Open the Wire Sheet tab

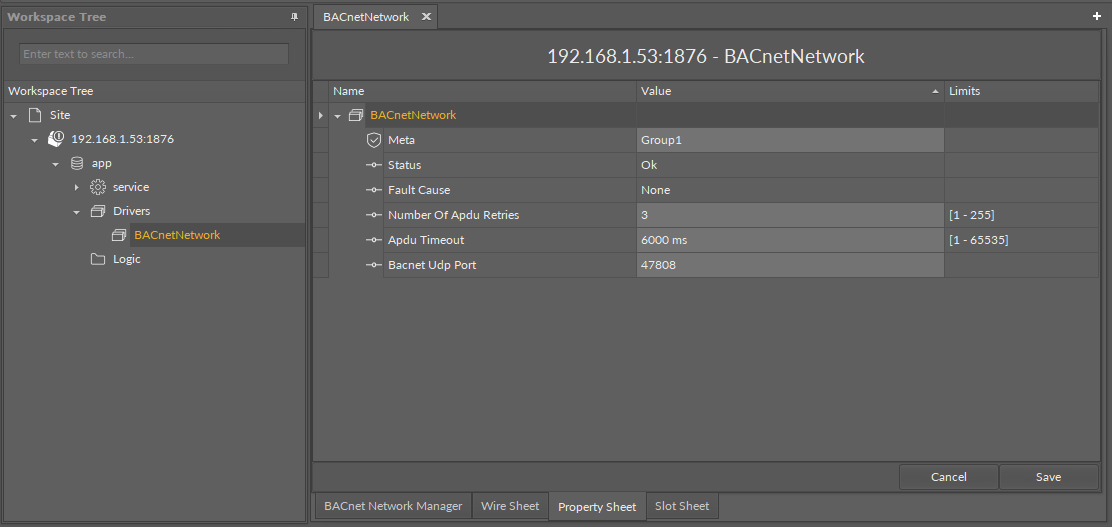coord(510,506)
